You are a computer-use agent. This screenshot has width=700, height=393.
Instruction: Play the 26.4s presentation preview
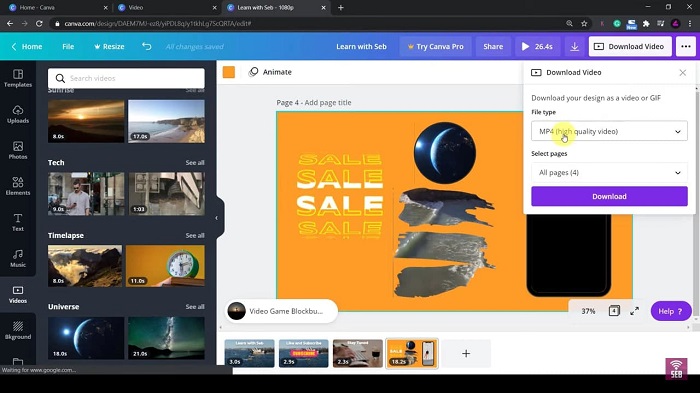point(537,46)
